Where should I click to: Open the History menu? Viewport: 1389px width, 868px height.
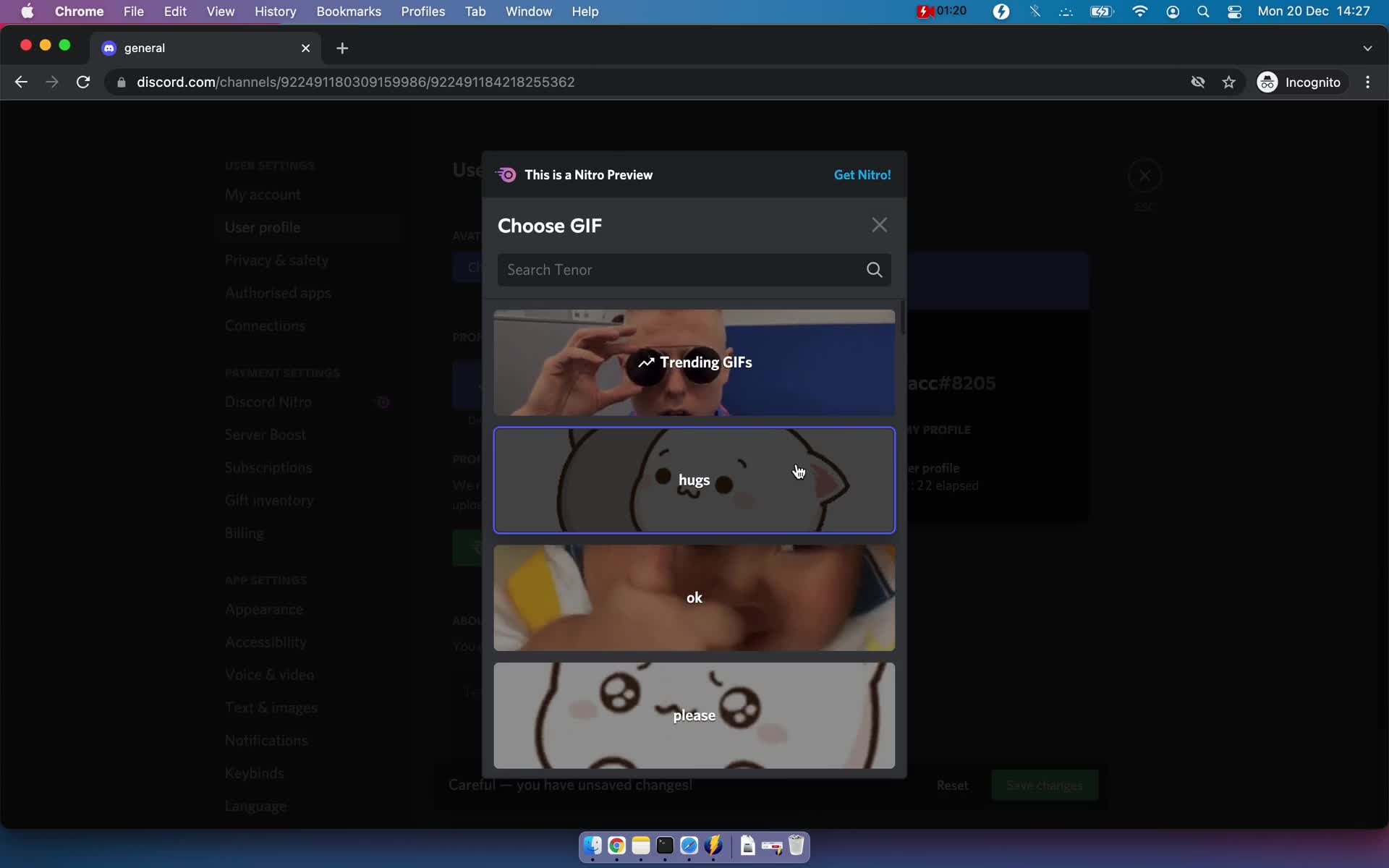275,12
